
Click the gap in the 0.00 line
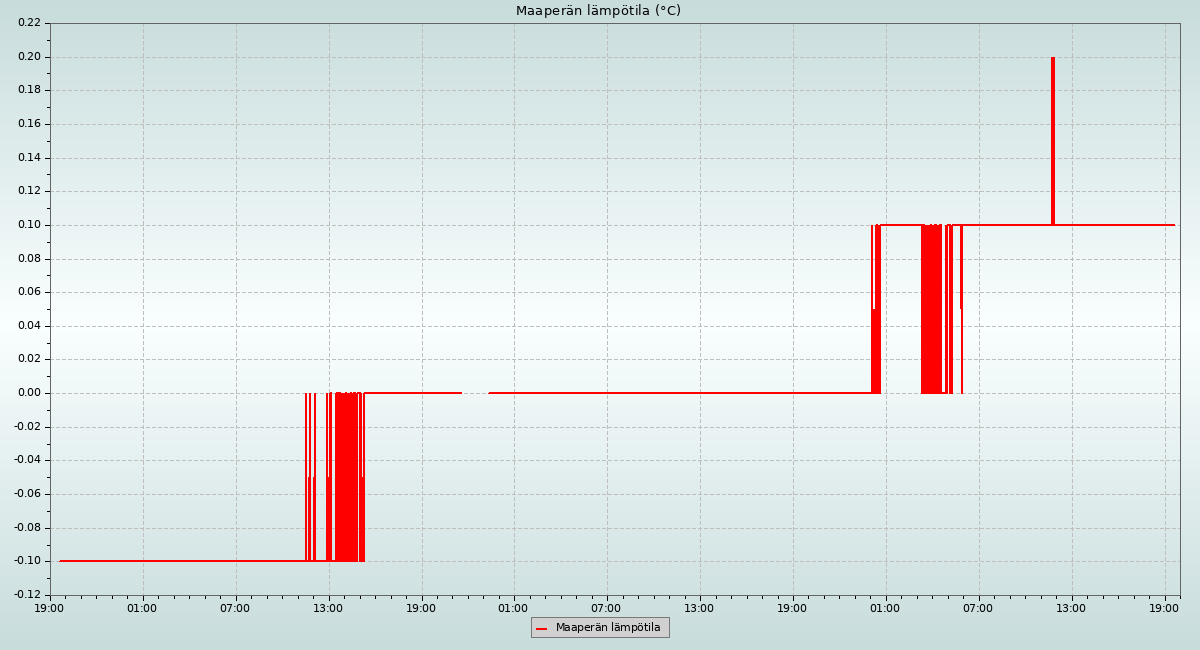point(475,393)
